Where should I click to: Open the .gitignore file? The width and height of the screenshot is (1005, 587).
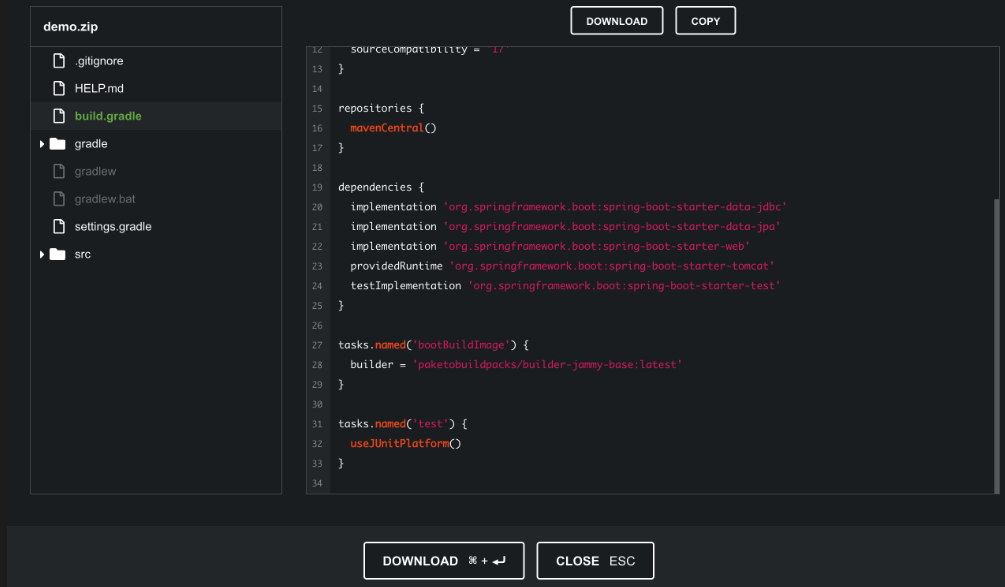pyautogui.click(x=99, y=61)
